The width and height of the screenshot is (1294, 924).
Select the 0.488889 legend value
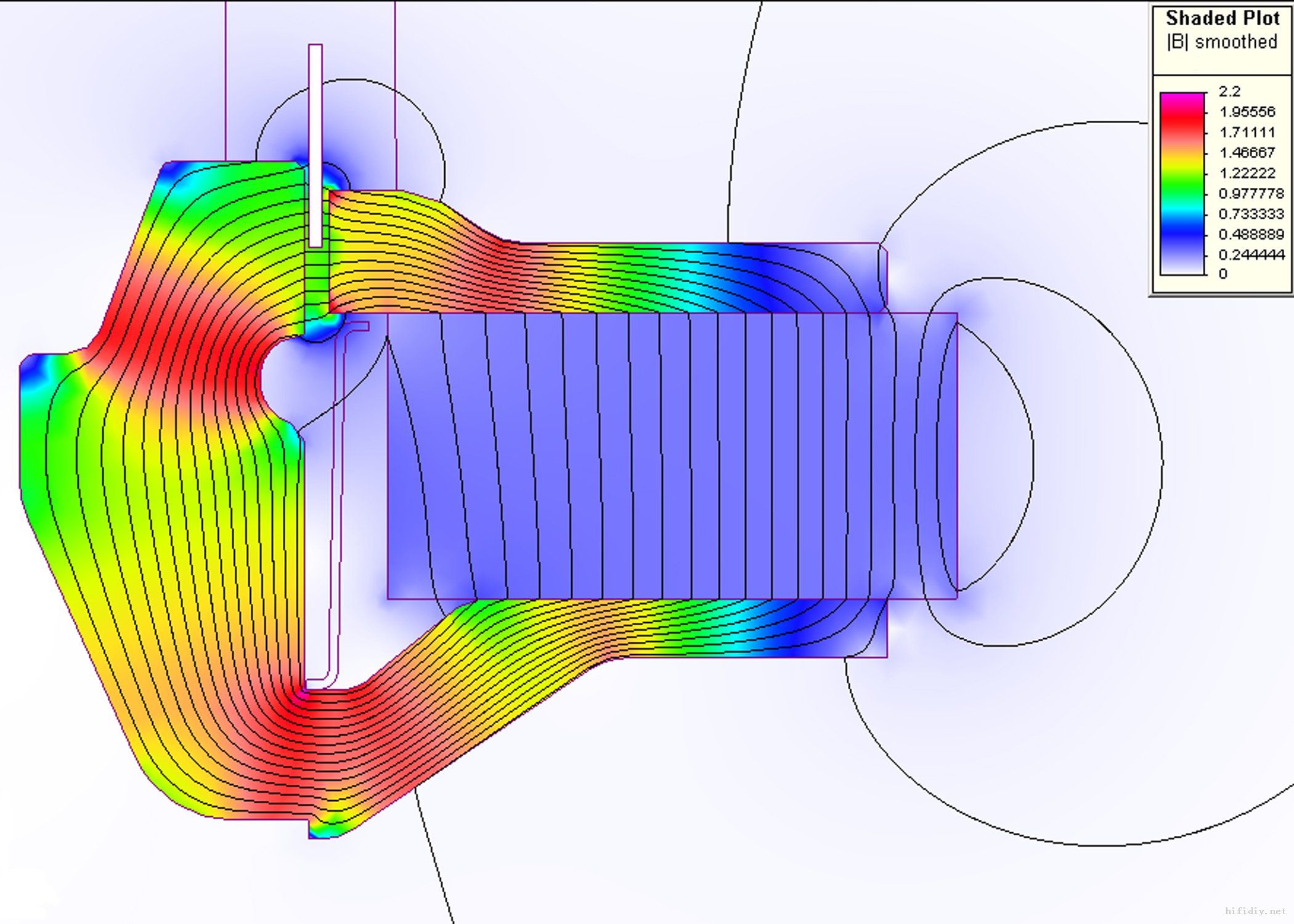click(1251, 234)
